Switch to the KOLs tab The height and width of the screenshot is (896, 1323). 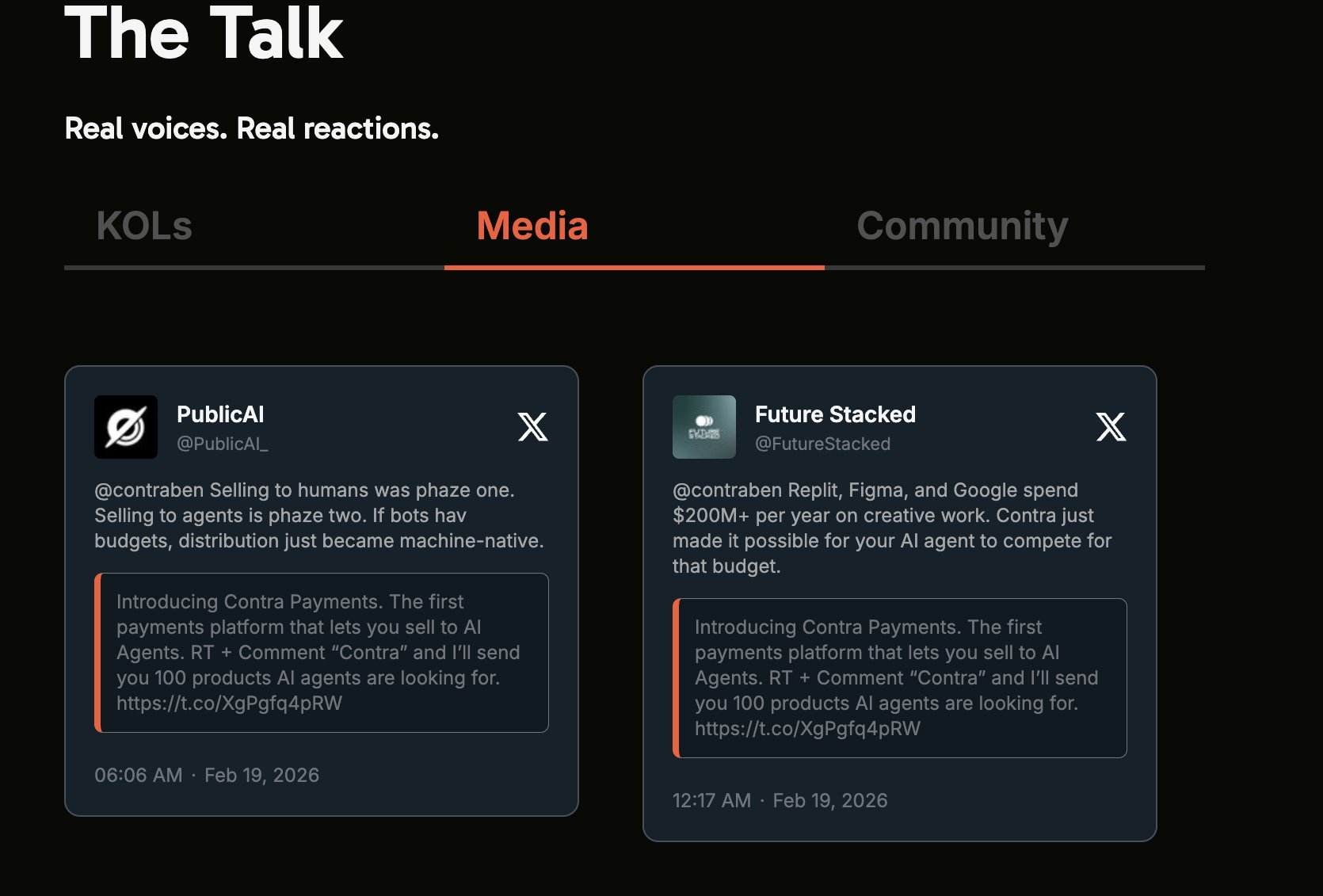coord(144,227)
